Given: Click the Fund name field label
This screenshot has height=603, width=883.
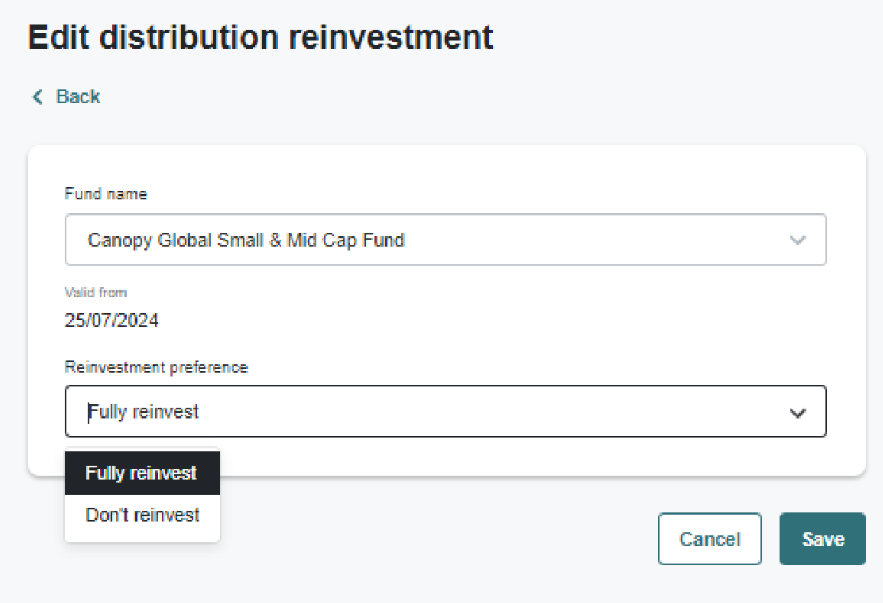Looking at the screenshot, I should [x=106, y=193].
